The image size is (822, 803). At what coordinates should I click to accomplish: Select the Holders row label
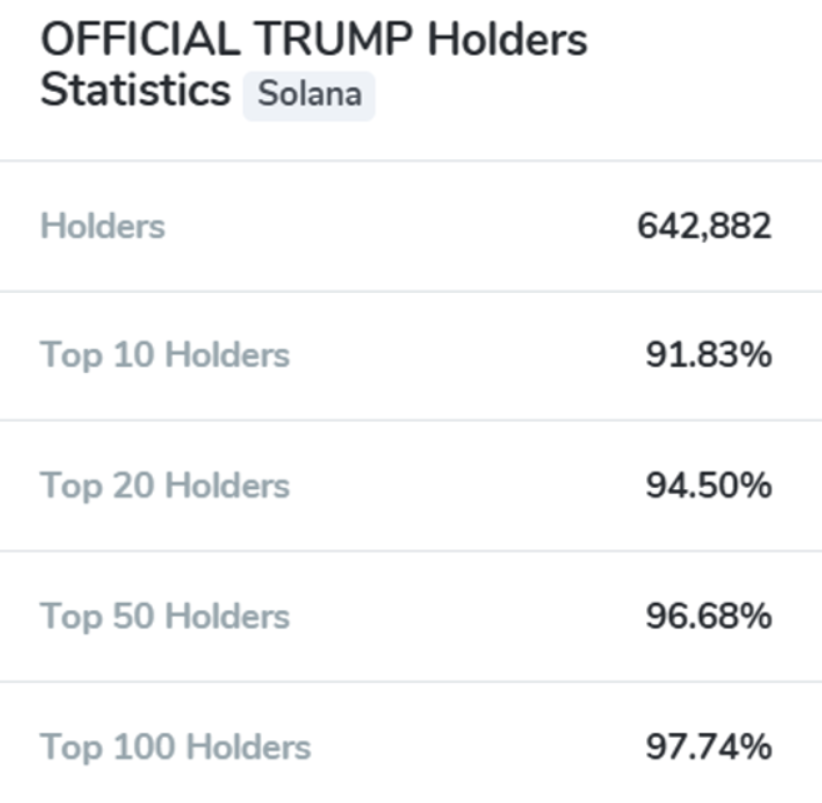coord(102,226)
